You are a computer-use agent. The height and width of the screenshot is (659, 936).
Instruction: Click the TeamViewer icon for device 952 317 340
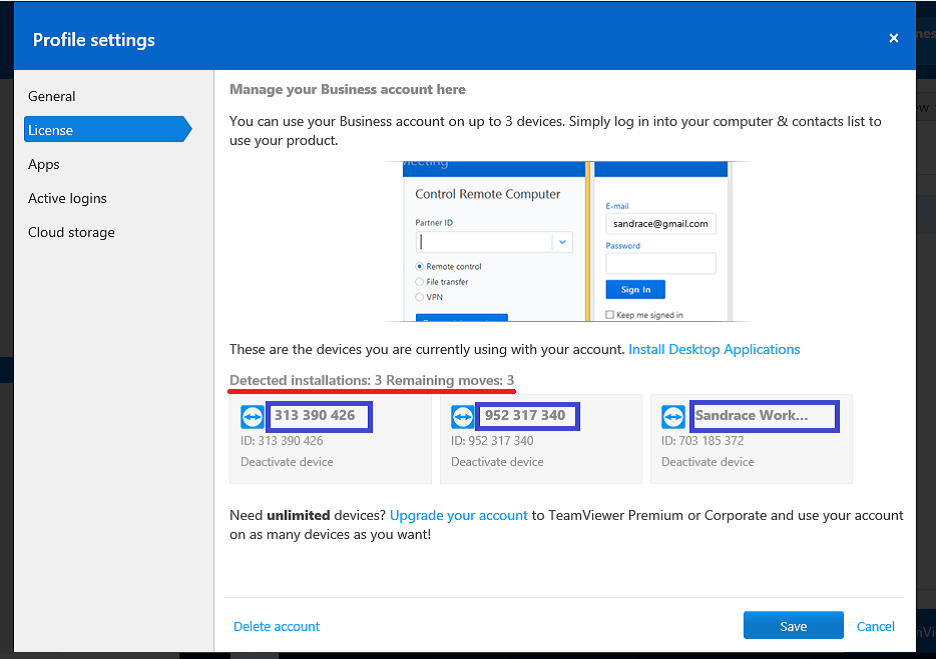pyautogui.click(x=463, y=417)
